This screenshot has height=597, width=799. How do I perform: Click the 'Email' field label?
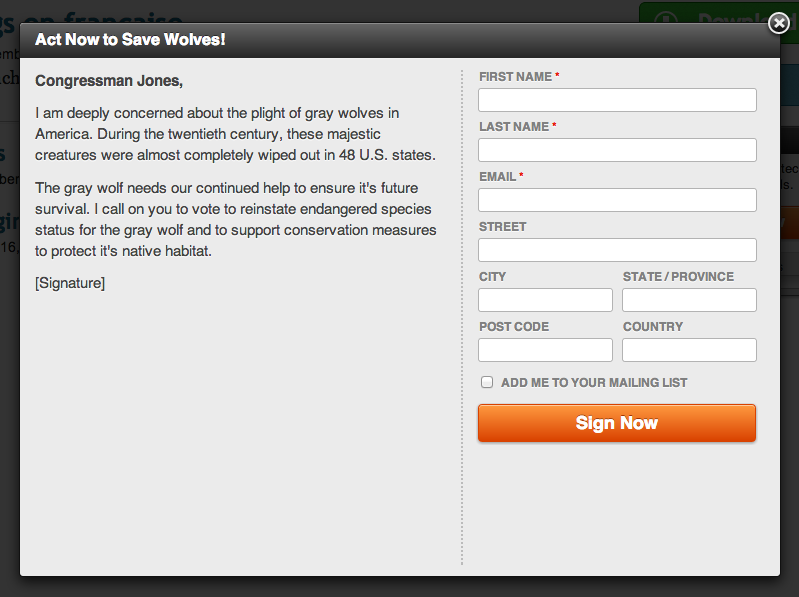(x=497, y=177)
